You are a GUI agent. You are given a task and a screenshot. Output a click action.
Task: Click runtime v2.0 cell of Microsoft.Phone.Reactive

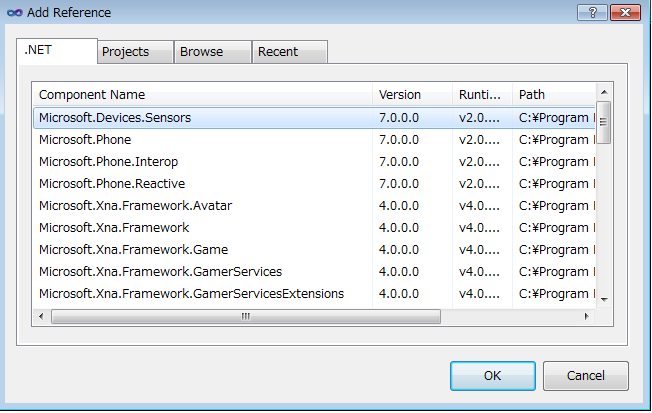pyautogui.click(x=479, y=184)
